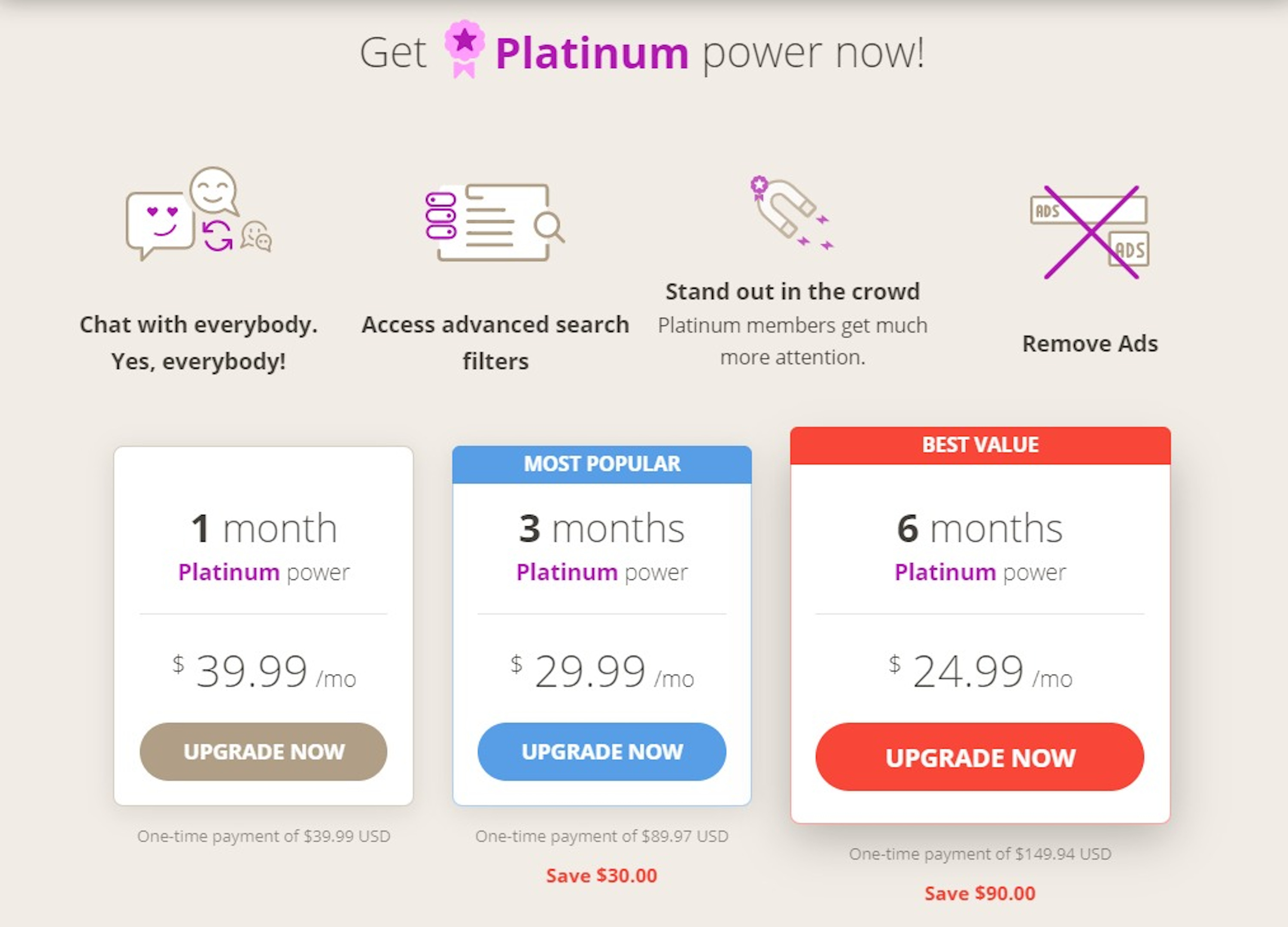The height and width of the screenshot is (927, 1288).
Task: Click the $39.99 /mo price
Action: [264, 672]
